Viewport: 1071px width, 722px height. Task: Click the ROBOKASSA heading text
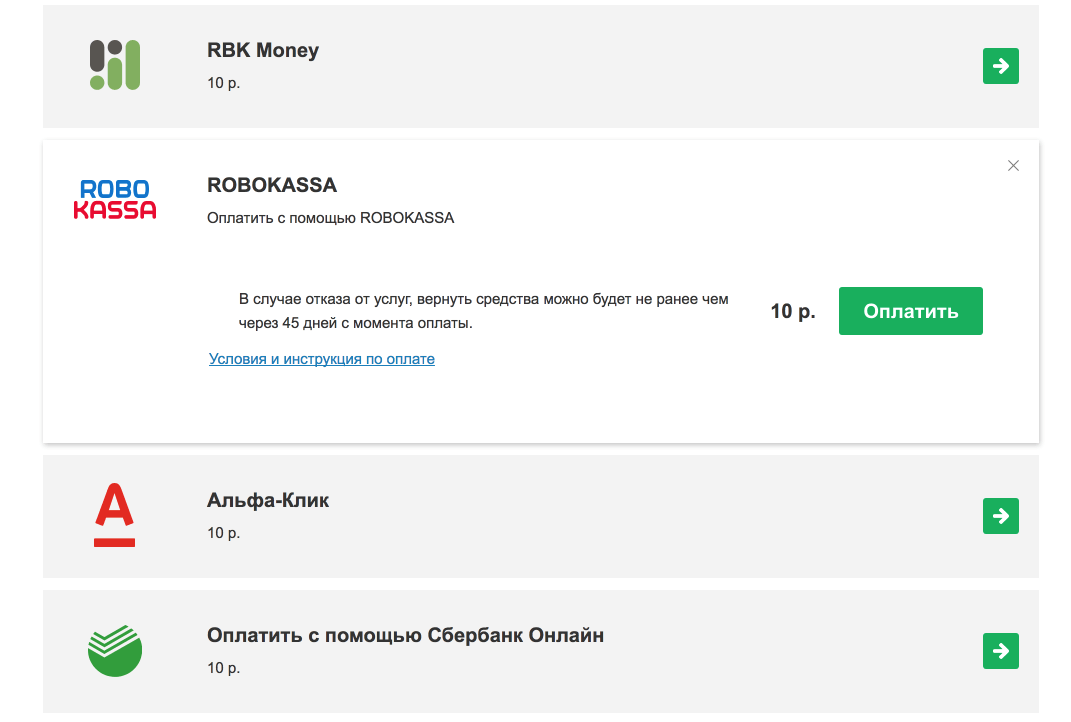pos(272,185)
